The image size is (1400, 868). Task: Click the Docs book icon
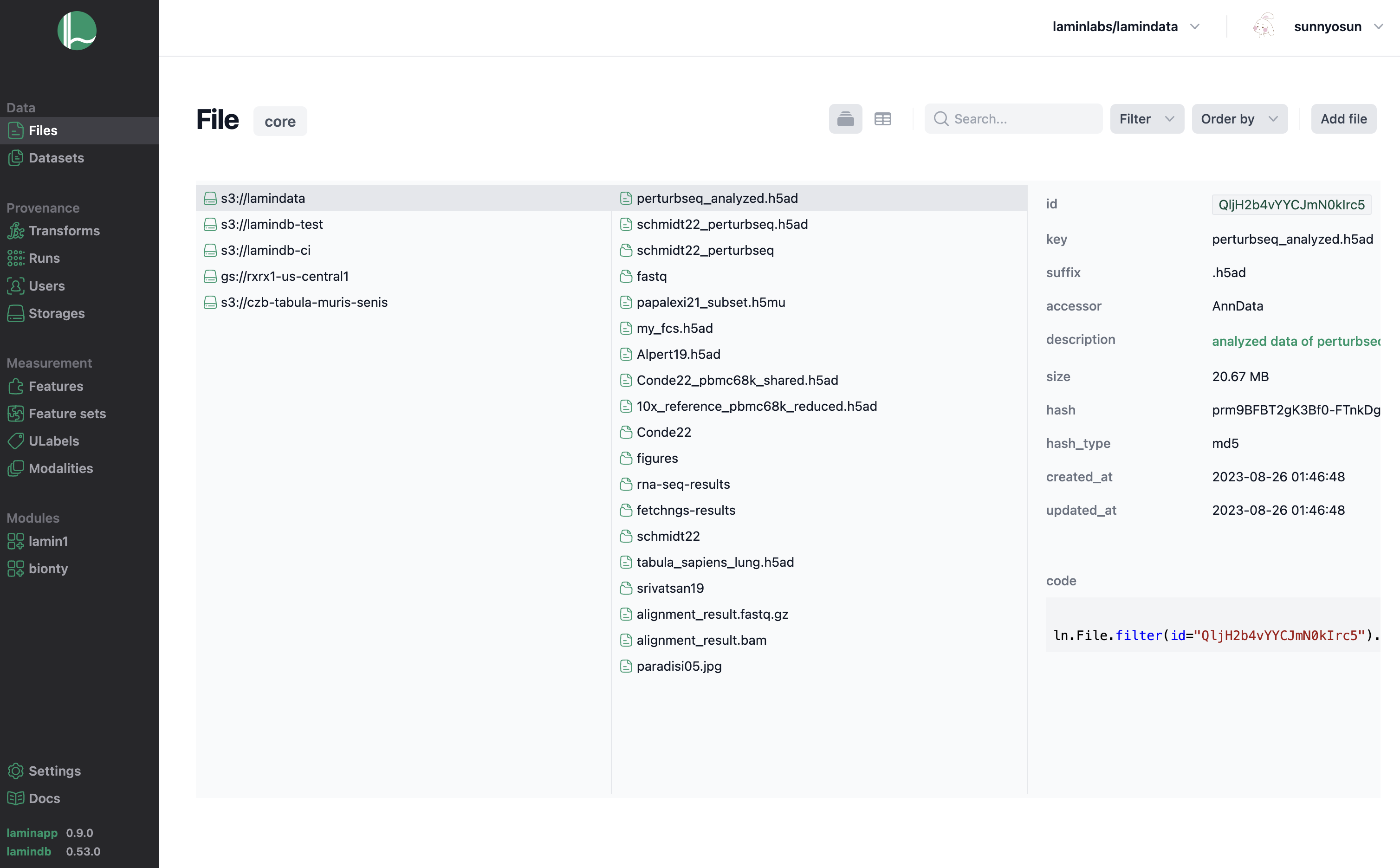coord(15,798)
